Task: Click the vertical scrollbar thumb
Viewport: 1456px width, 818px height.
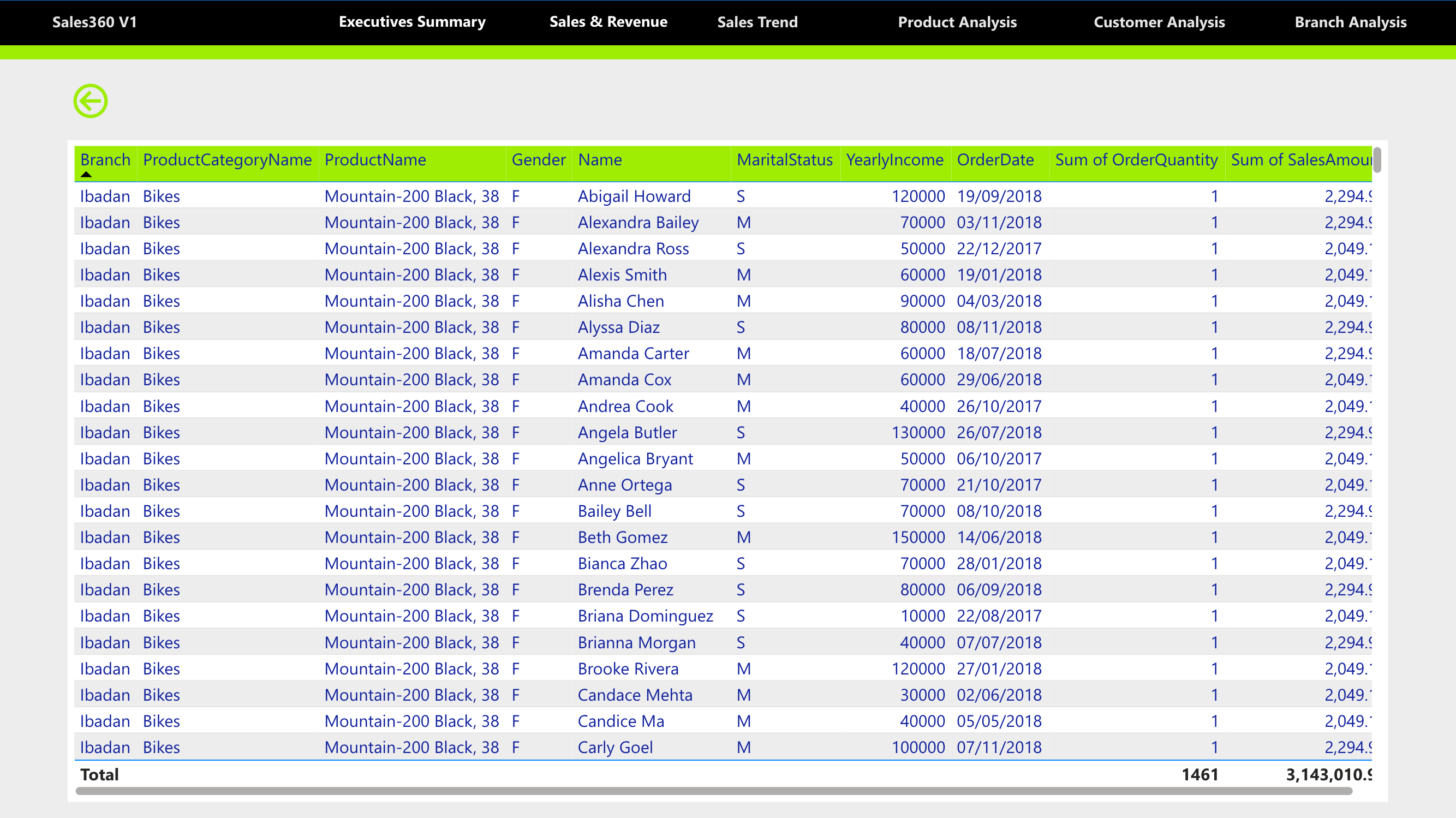Action: coord(1377,160)
